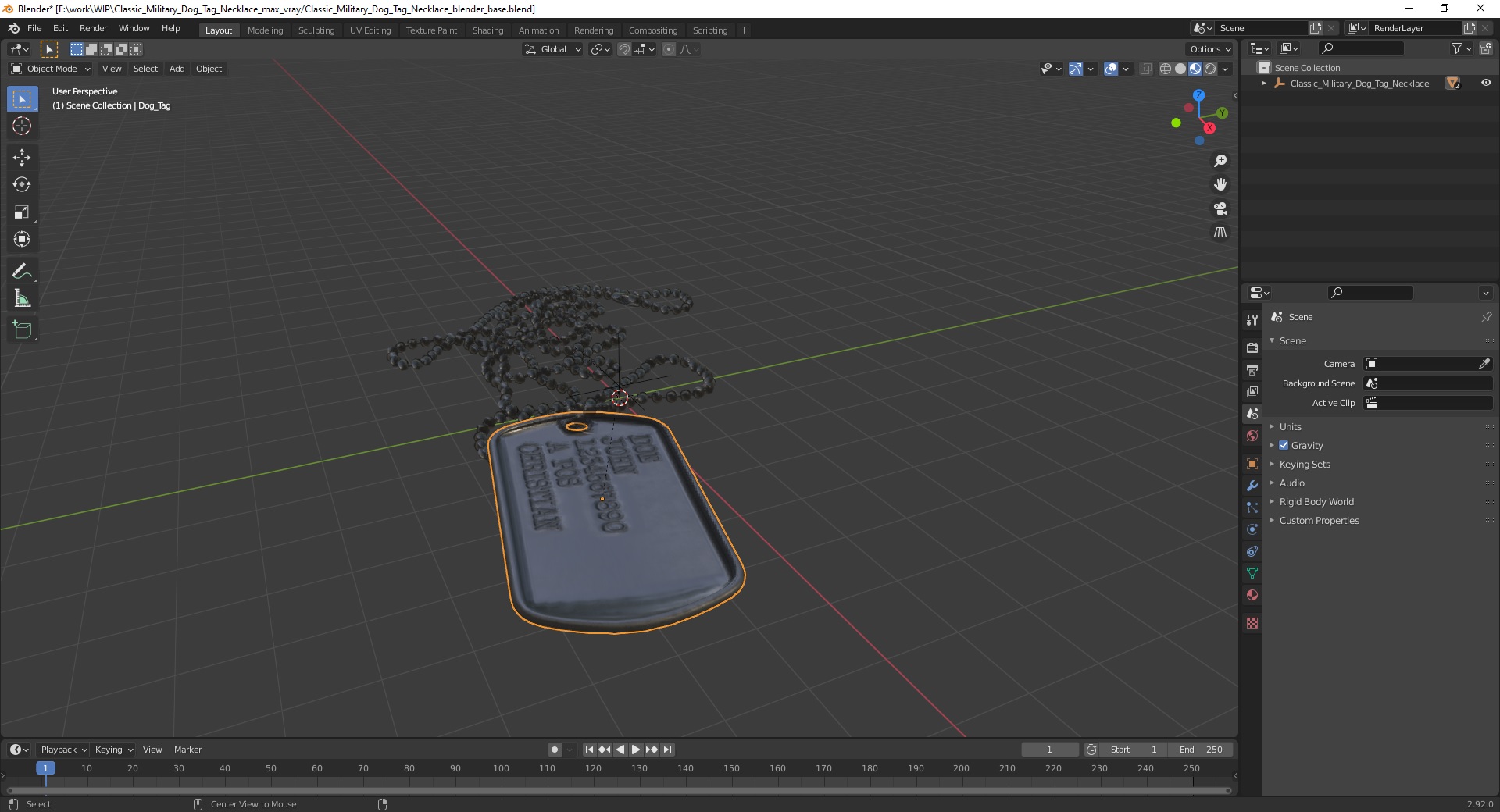1500x812 pixels.
Task: Click the Start frame field
Action: point(1134,750)
